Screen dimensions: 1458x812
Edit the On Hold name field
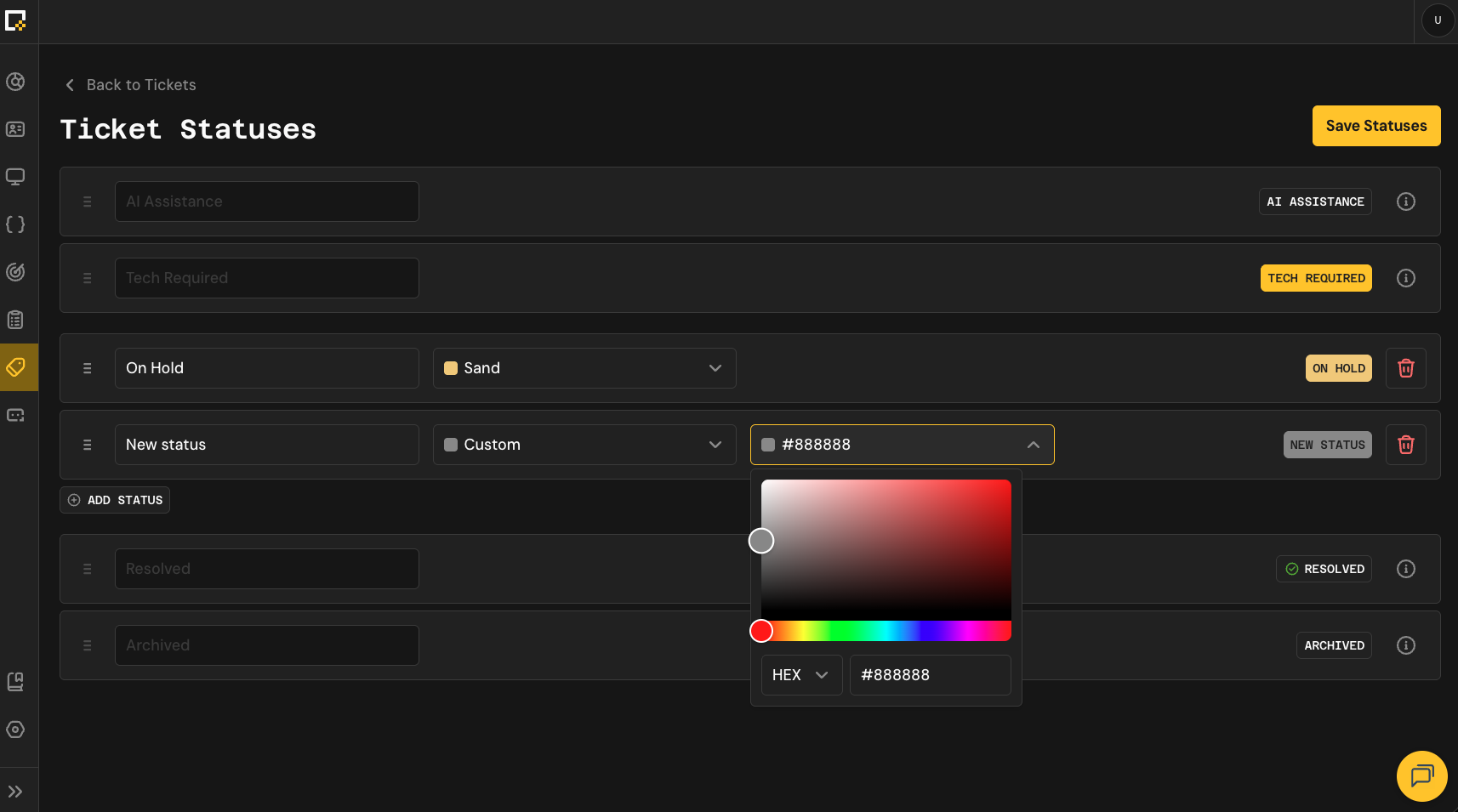(267, 368)
